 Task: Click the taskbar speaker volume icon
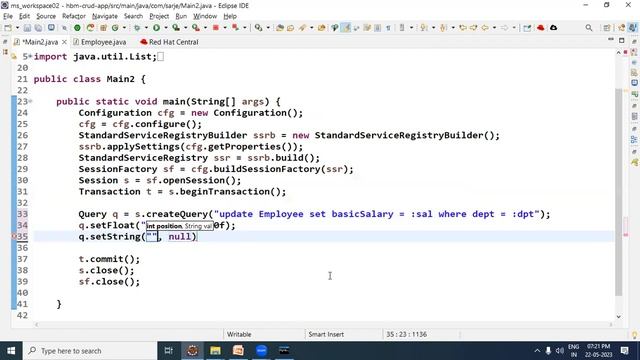click(x=560, y=351)
